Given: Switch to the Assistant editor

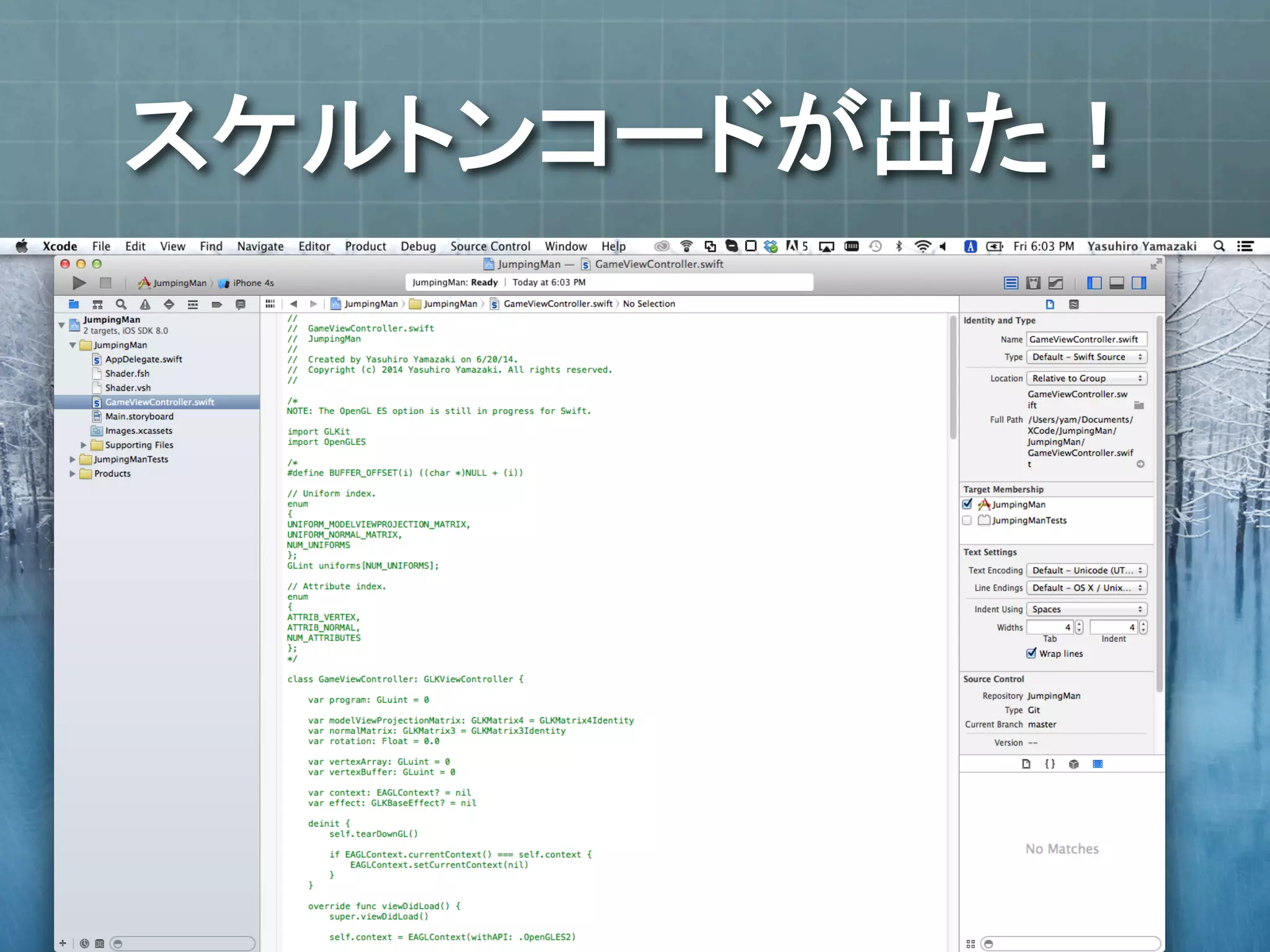Looking at the screenshot, I should tap(1033, 283).
